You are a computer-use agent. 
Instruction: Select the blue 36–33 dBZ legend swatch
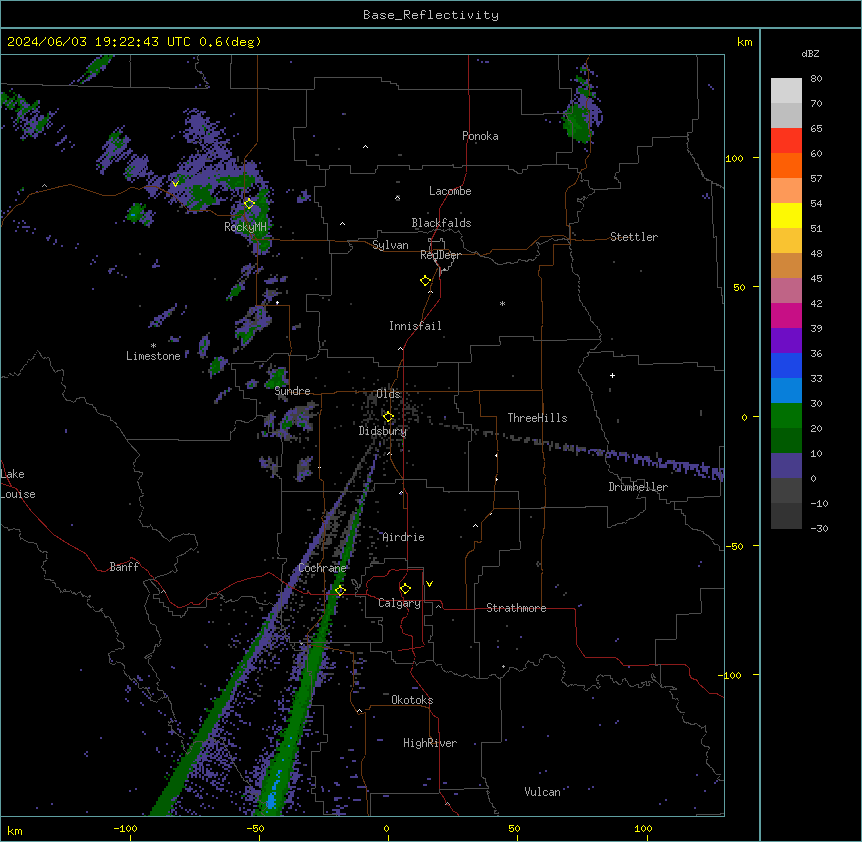click(786, 365)
